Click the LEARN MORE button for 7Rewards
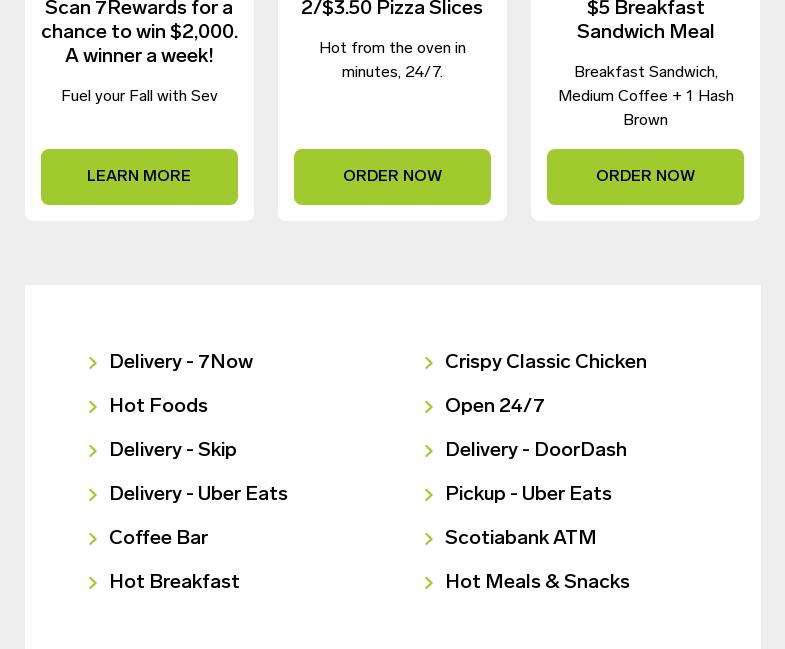The image size is (785, 649). 139,177
